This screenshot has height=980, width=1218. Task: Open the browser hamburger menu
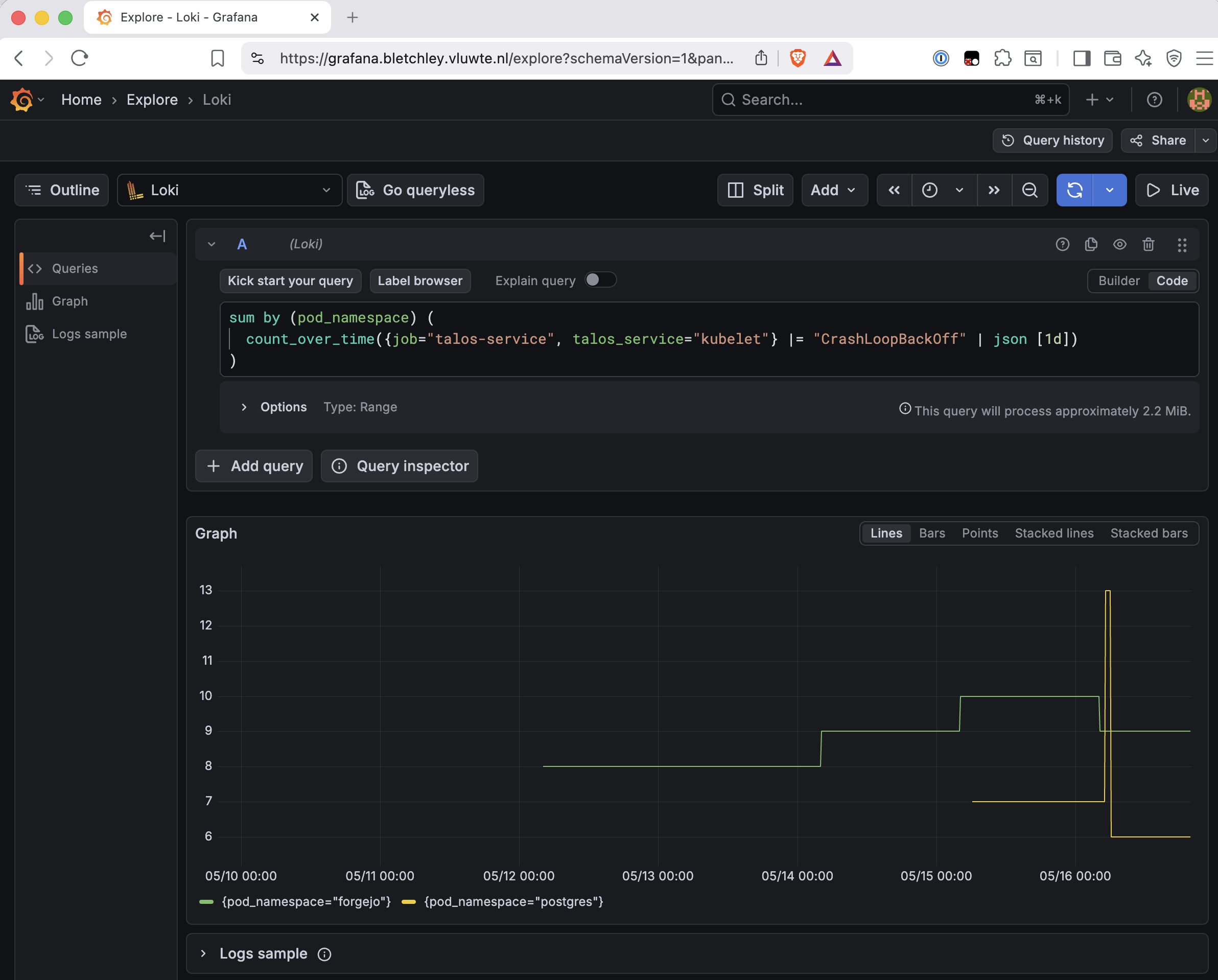1204,58
